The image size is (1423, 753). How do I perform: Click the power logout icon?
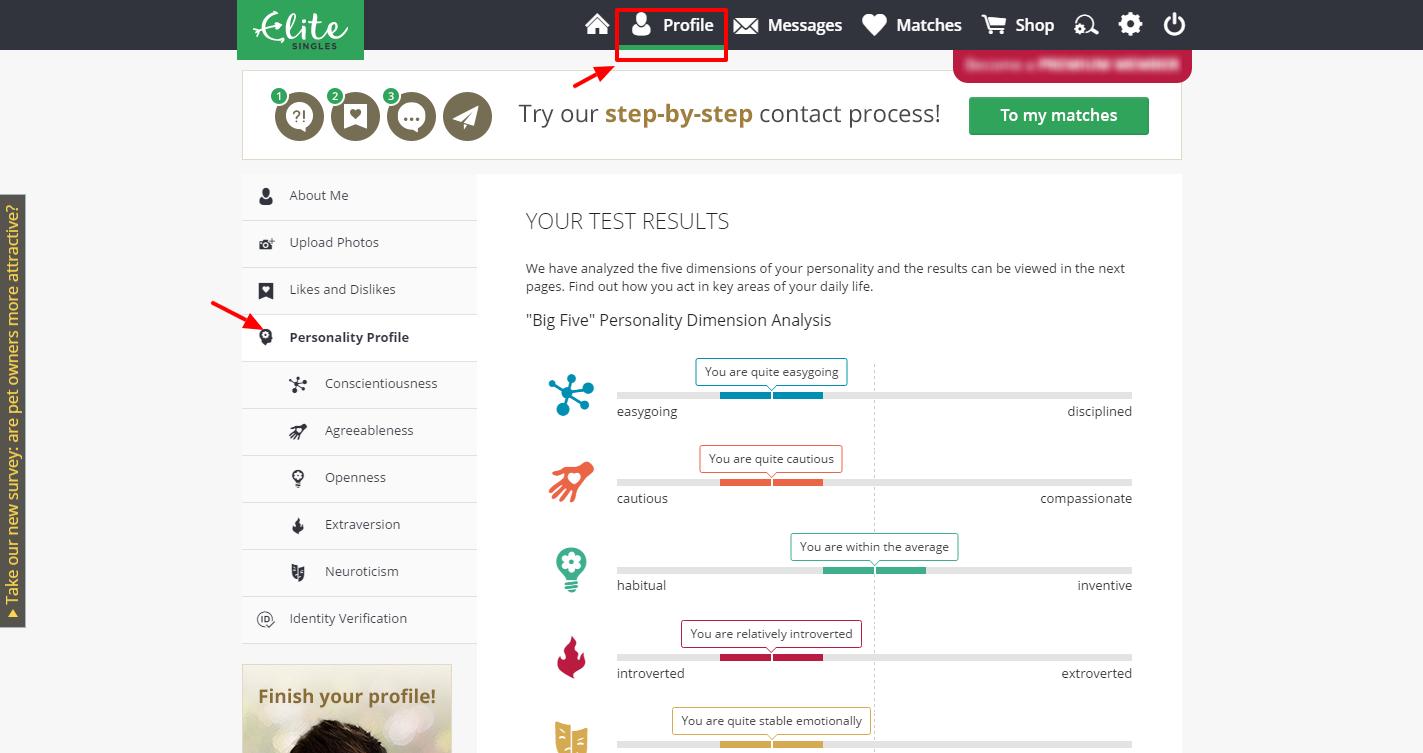(x=1174, y=24)
